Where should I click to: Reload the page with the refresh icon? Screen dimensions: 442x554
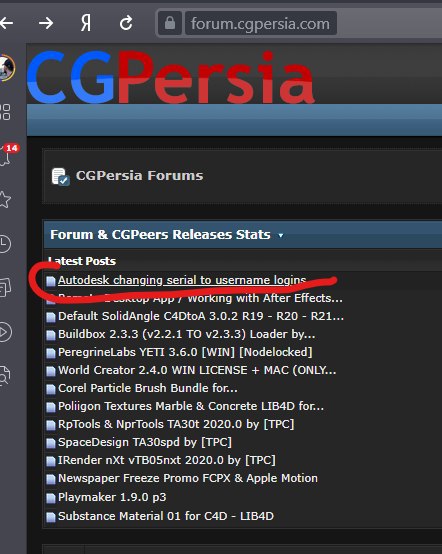pos(126,23)
